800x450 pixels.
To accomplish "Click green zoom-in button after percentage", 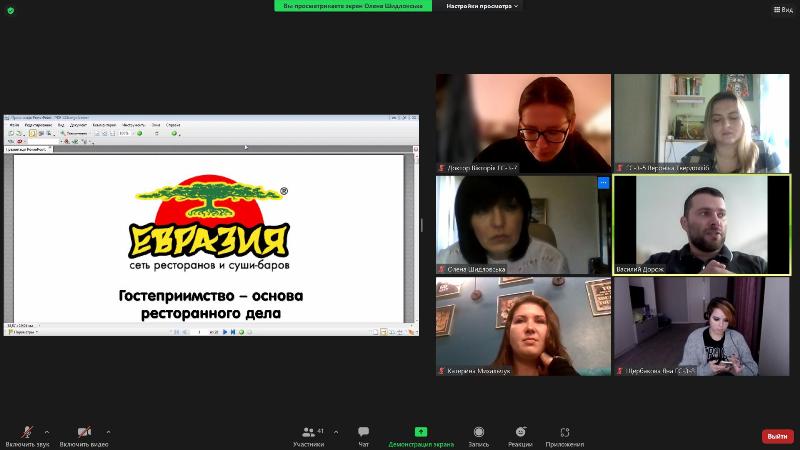I will click(139, 133).
